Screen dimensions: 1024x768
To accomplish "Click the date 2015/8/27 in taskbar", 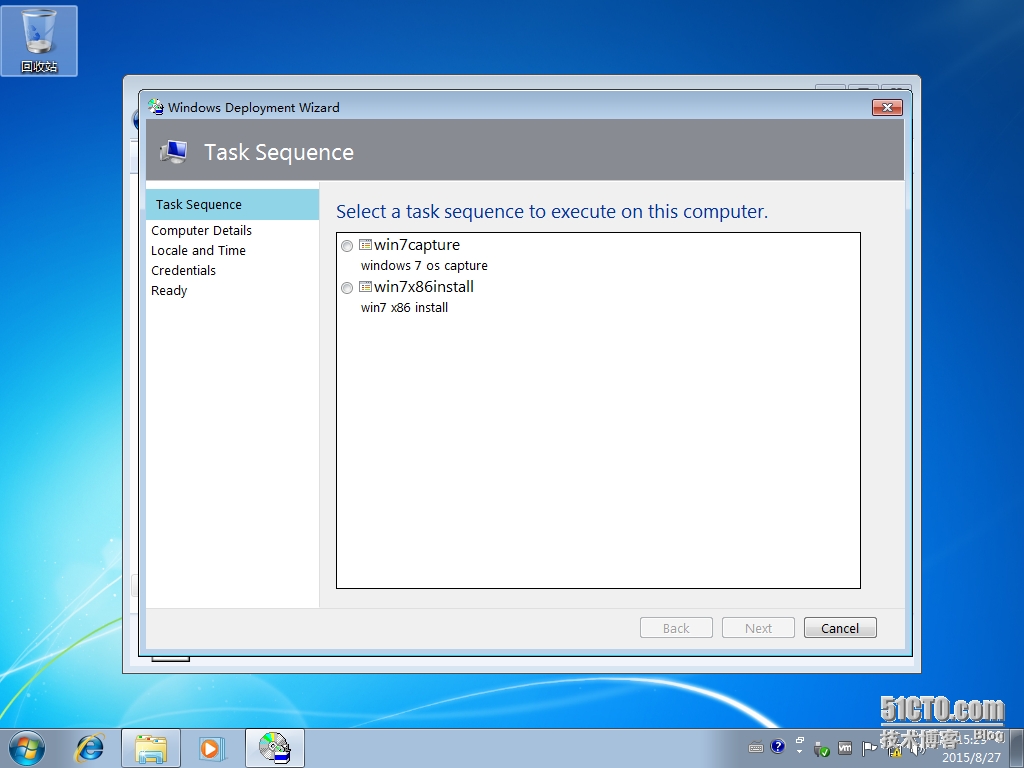I will pyautogui.click(x=971, y=758).
